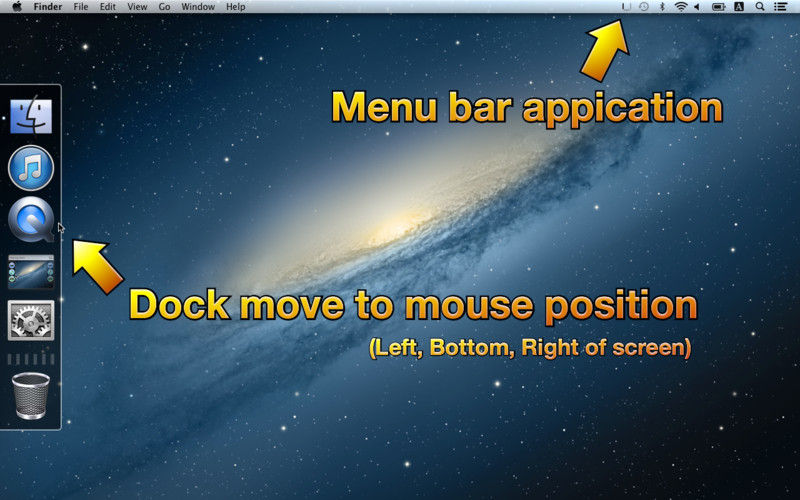Image resolution: width=800 pixels, height=500 pixels.
Task: Show Notification Center list icon
Action: pos(781,7)
